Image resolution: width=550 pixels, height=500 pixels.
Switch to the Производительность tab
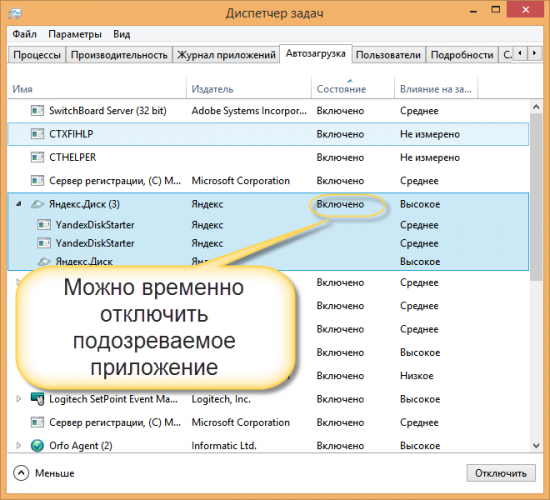[x=119, y=55]
